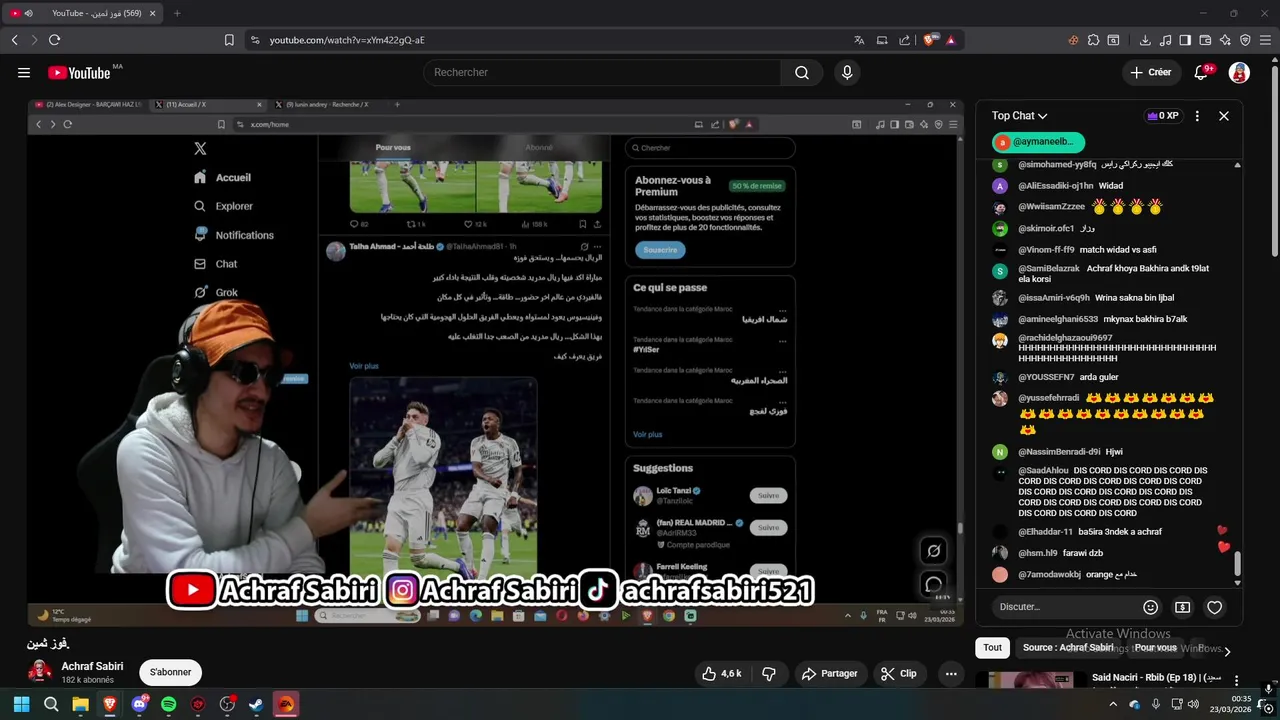Reload the page in browser toolbar
This screenshot has width=1280, height=720.
click(54, 40)
